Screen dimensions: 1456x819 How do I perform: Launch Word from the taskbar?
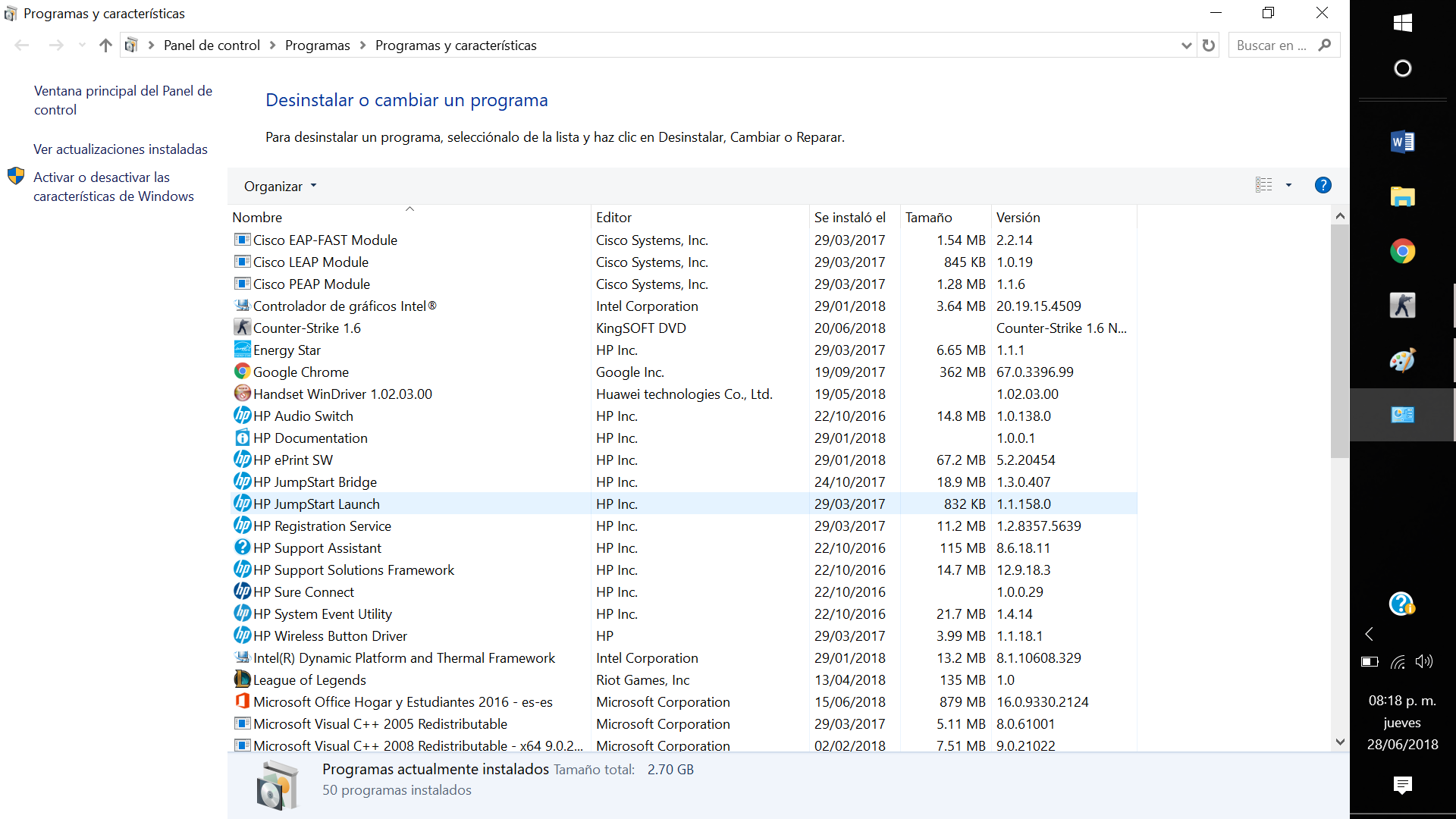point(1402,142)
